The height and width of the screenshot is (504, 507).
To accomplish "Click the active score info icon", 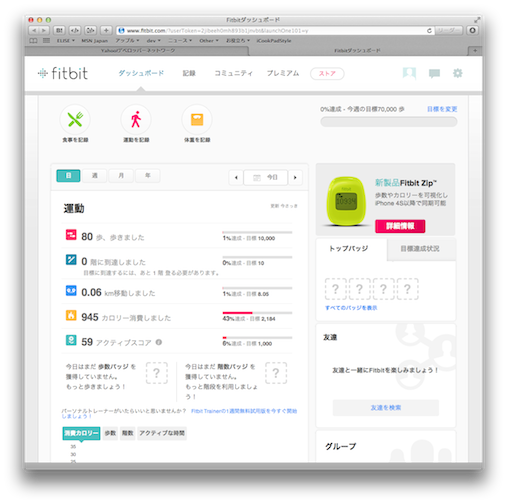I will pos(159,342).
